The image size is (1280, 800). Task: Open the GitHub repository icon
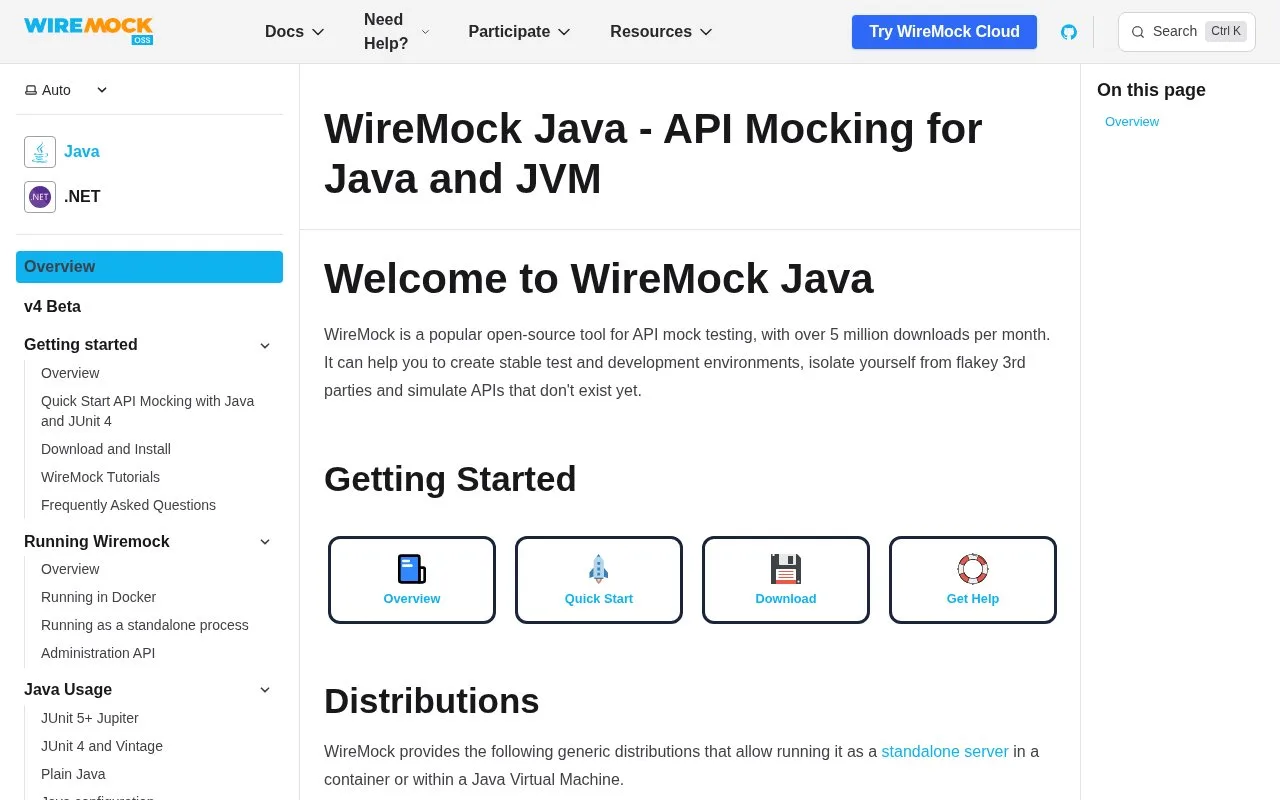click(x=1069, y=32)
